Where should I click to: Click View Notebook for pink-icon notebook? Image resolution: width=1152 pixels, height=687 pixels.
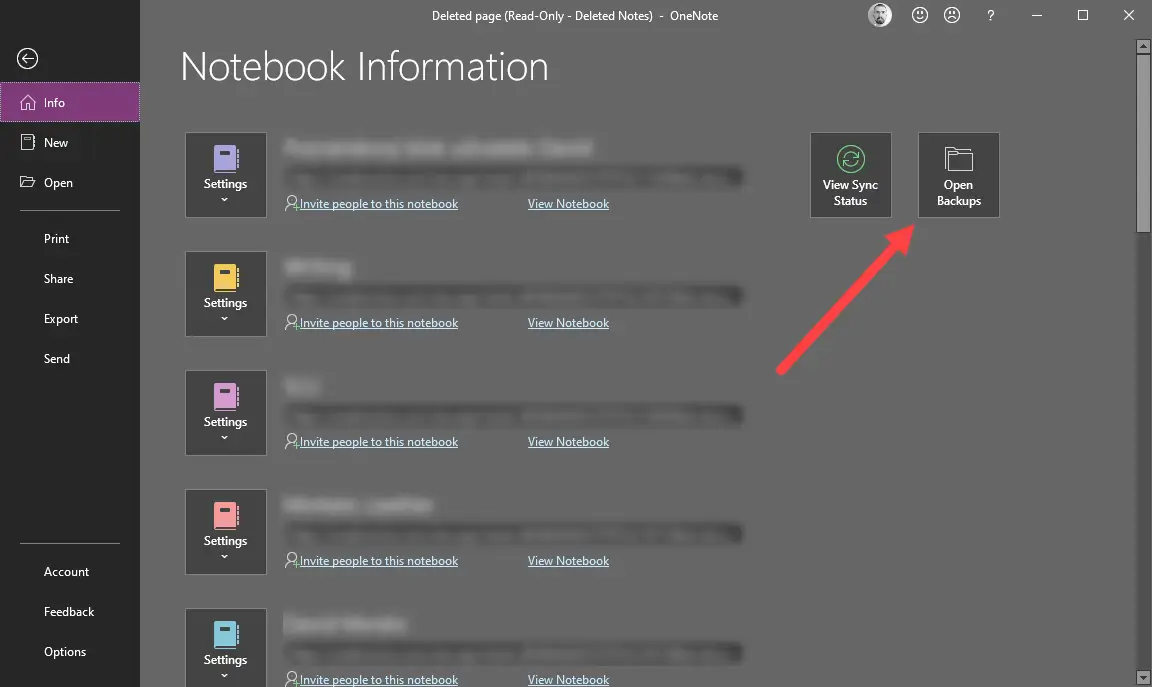coord(568,442)
